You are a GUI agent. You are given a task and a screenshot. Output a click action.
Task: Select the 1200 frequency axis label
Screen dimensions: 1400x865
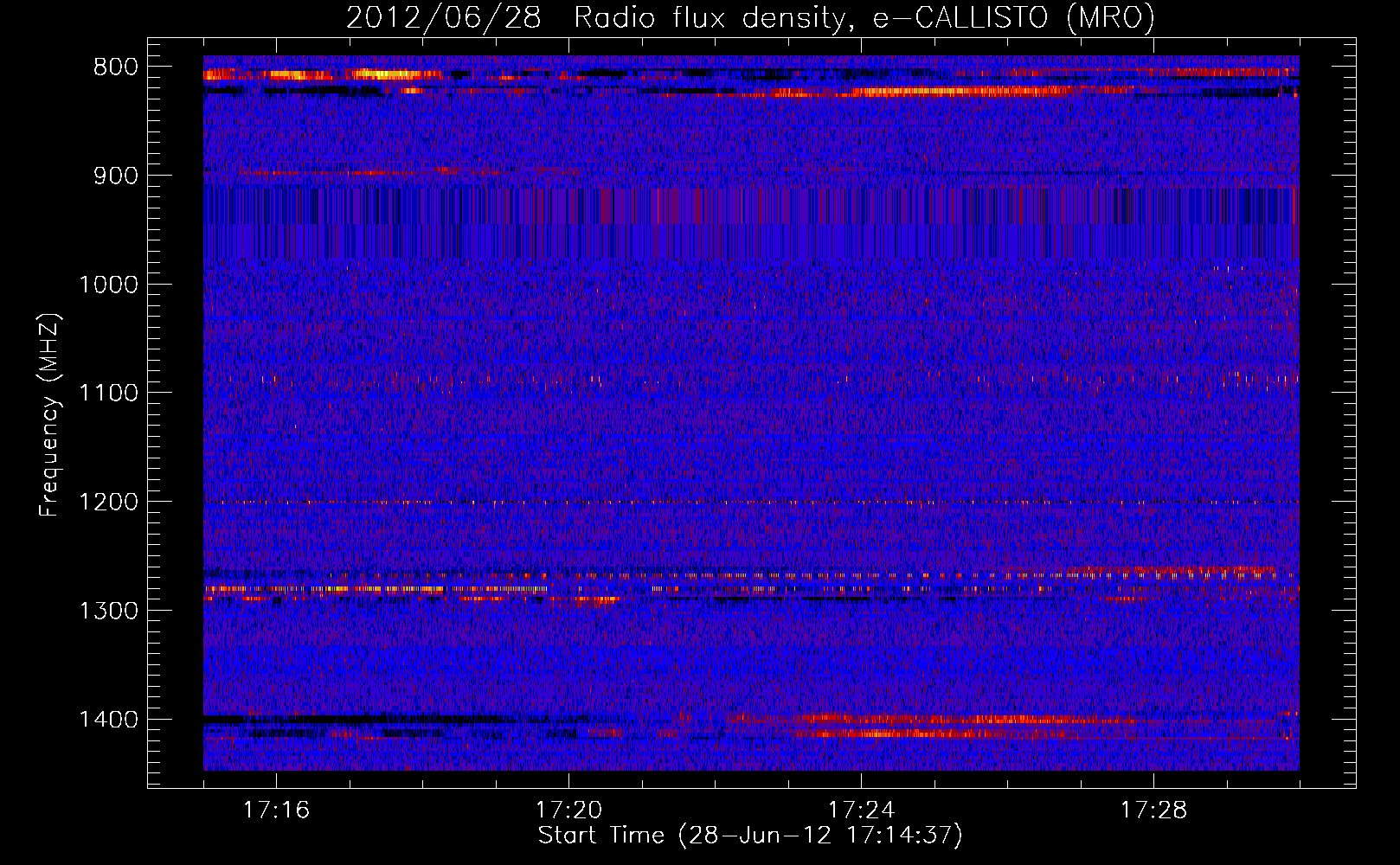[108, 503]
